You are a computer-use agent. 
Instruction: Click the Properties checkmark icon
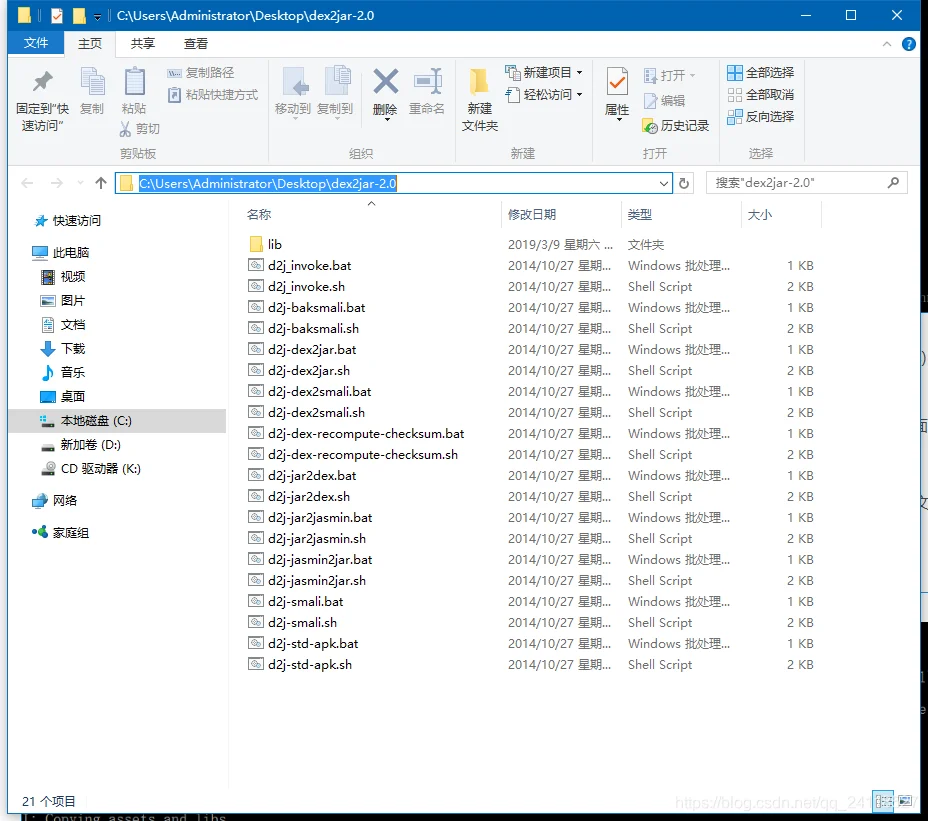[617, 82]
